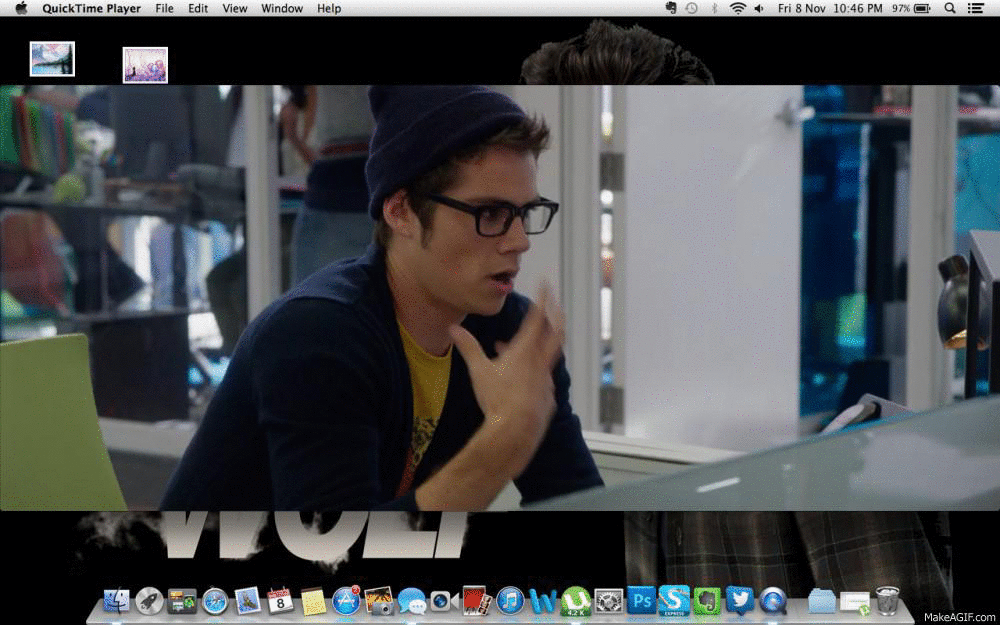Viewport: 1000px width, 625px height.
Task: Open the Apple menu
Action: point(21,8)
